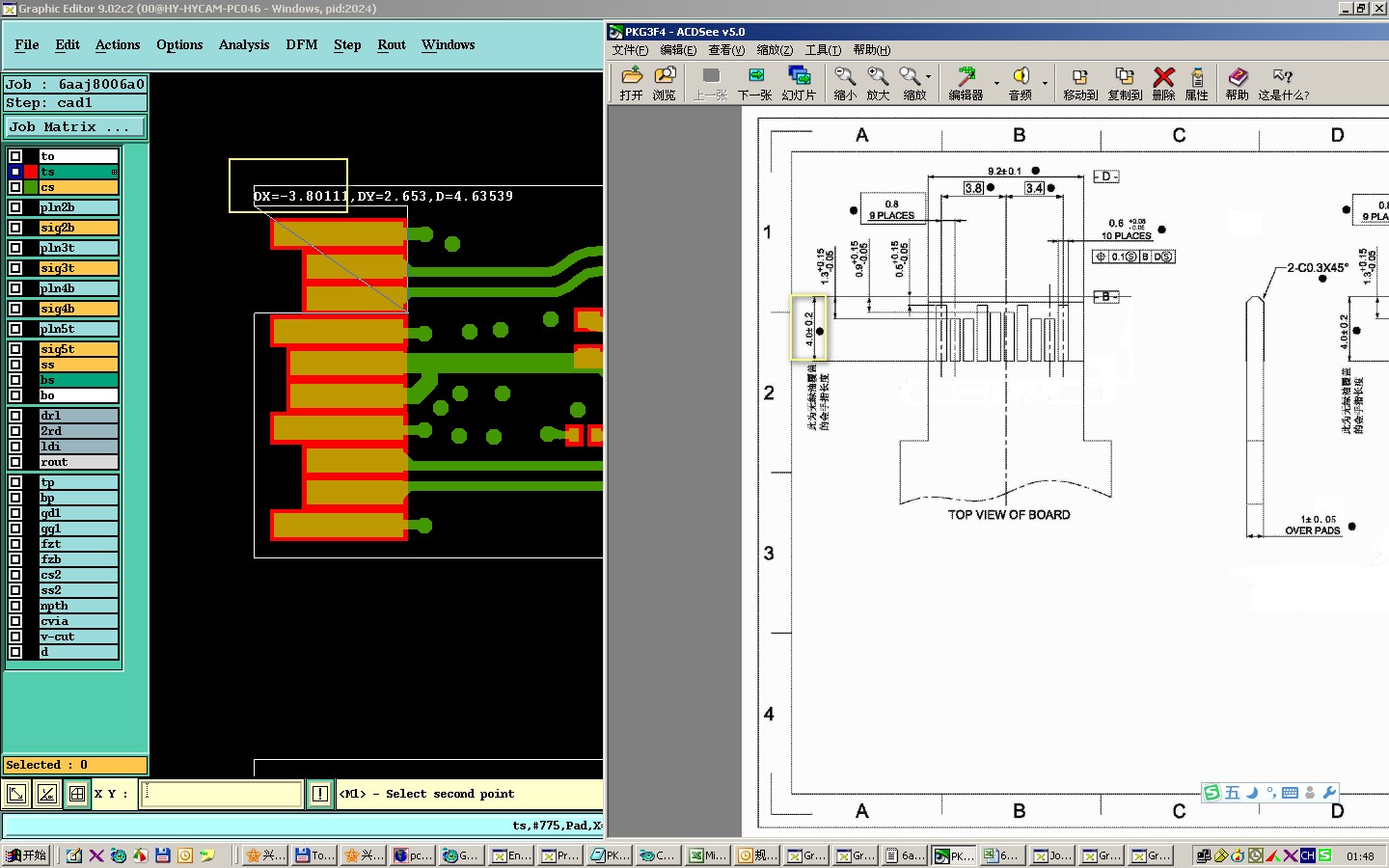Go to next image with 下一张
This screenshot has height=868, width=1389.
[755, 77]
